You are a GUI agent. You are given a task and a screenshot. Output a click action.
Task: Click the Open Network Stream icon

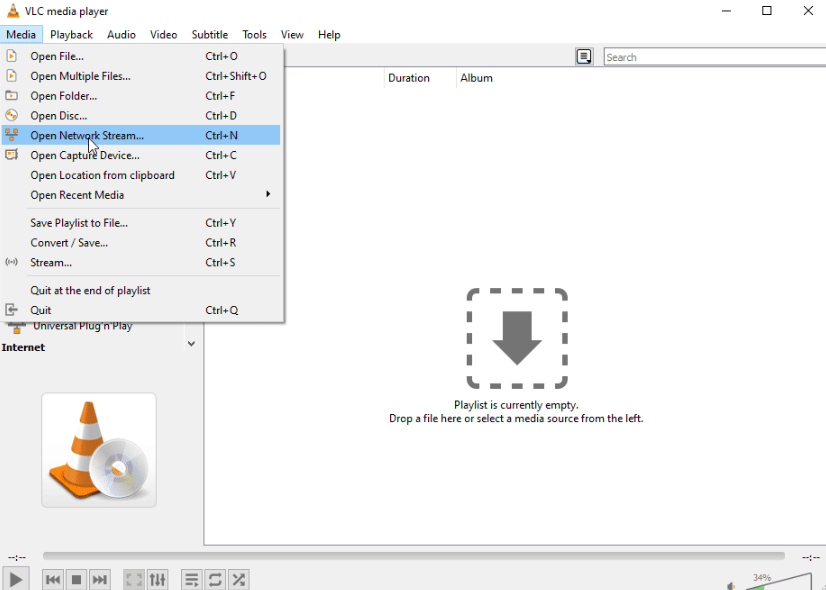point(12,135)
